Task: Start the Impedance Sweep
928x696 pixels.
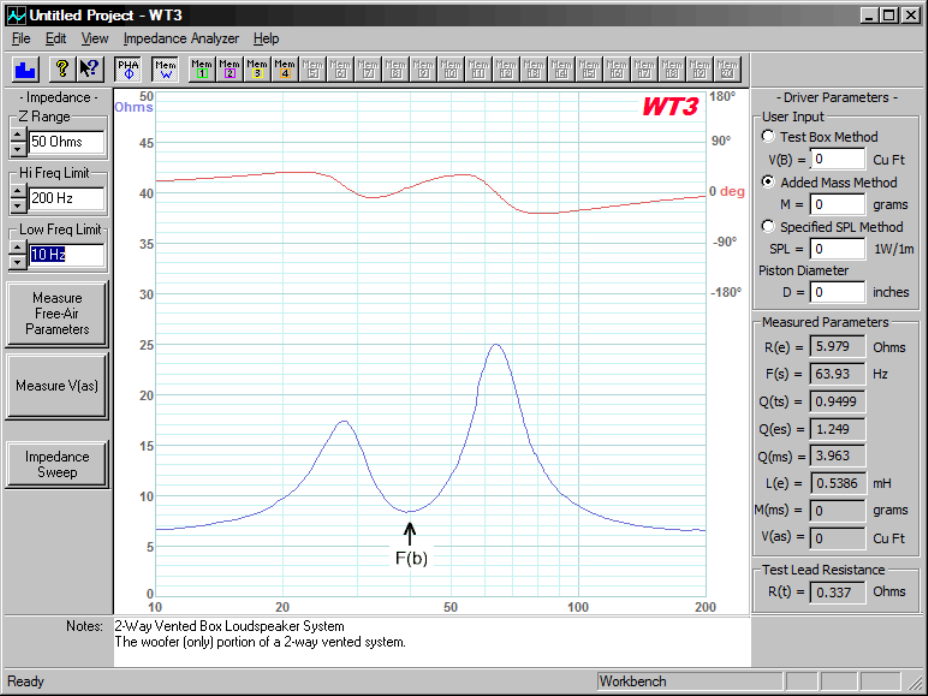Action: point(57,464)
